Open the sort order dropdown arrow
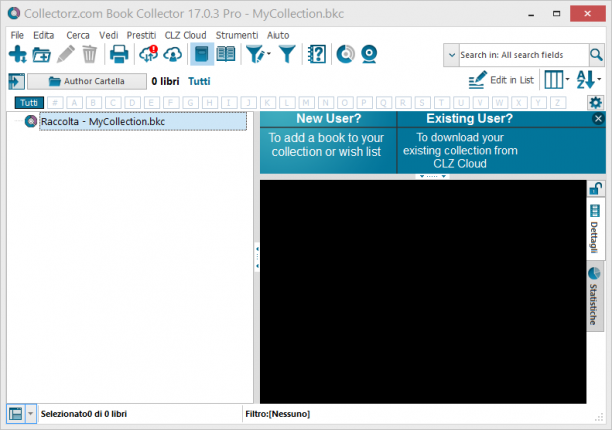 click(599, 80)
